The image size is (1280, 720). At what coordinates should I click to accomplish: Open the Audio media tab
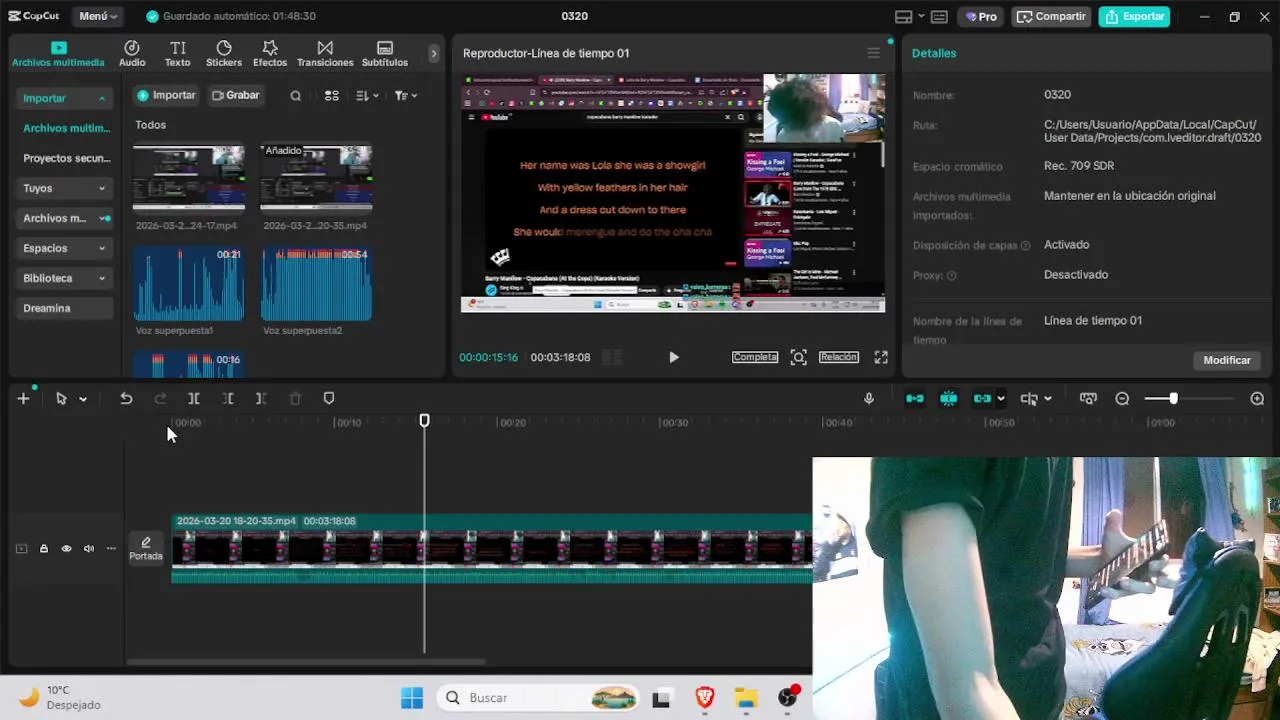132,54
